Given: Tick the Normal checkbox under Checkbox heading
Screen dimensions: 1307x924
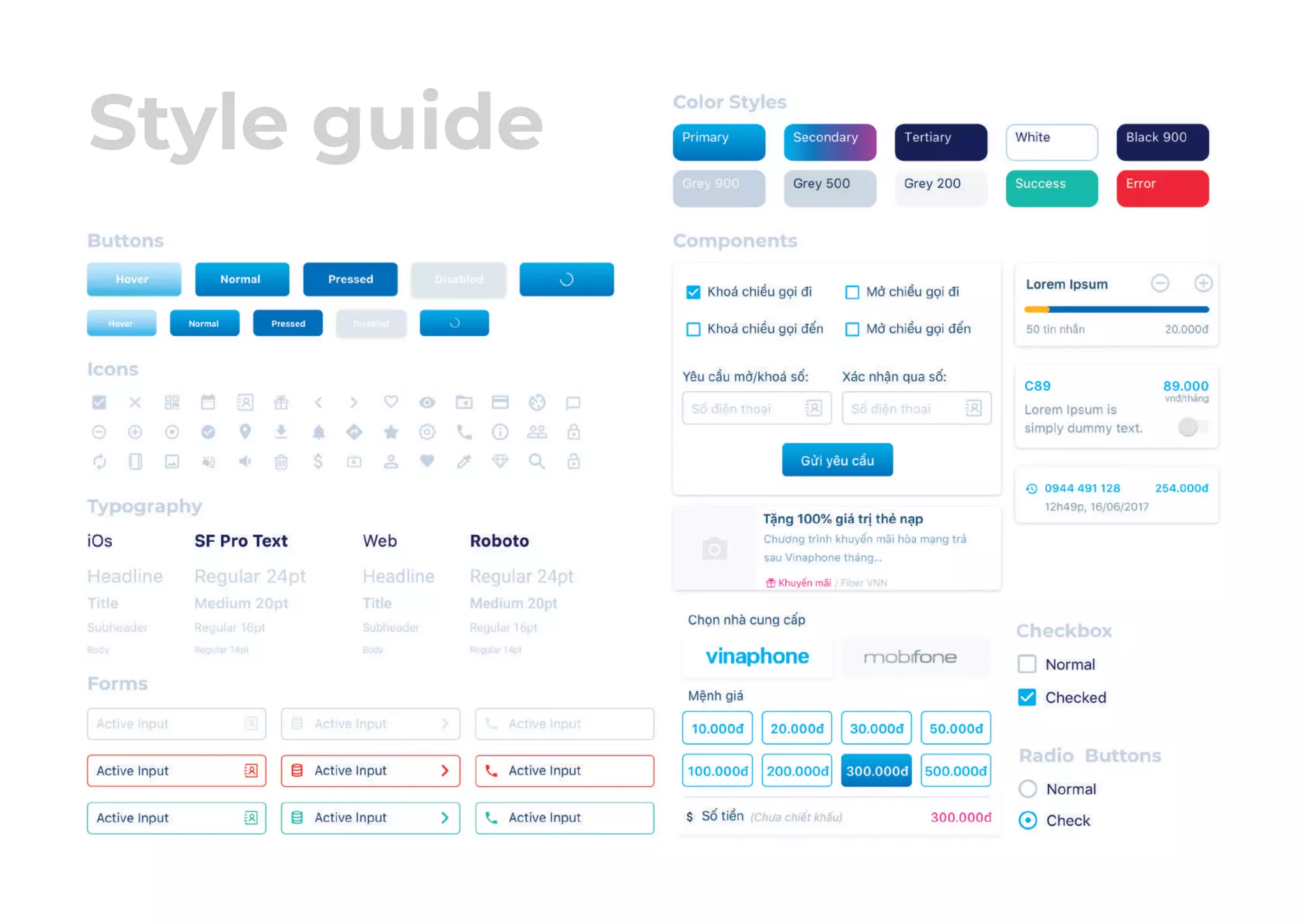Looking at the screenshot, I should [1027, 664].
